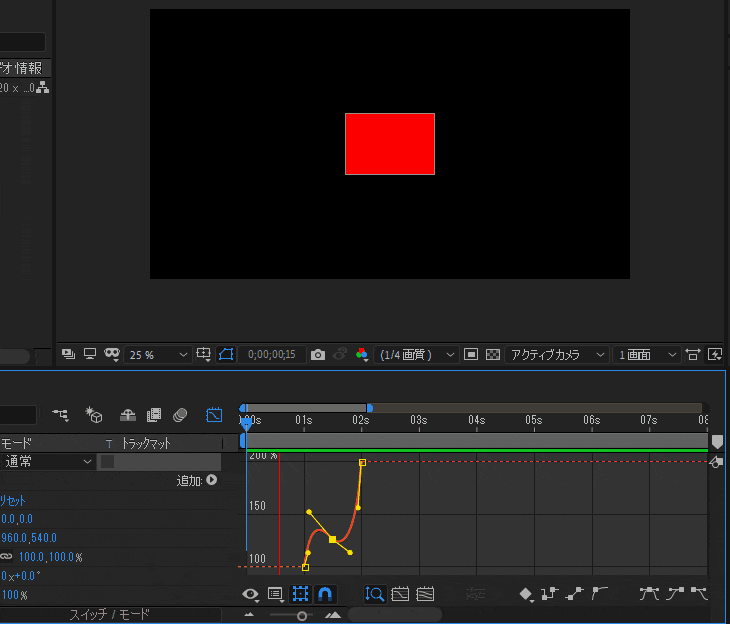Toggle graph editor snap magnet
This screenshot has width=730, height=624.
click(x=325, y=594)
